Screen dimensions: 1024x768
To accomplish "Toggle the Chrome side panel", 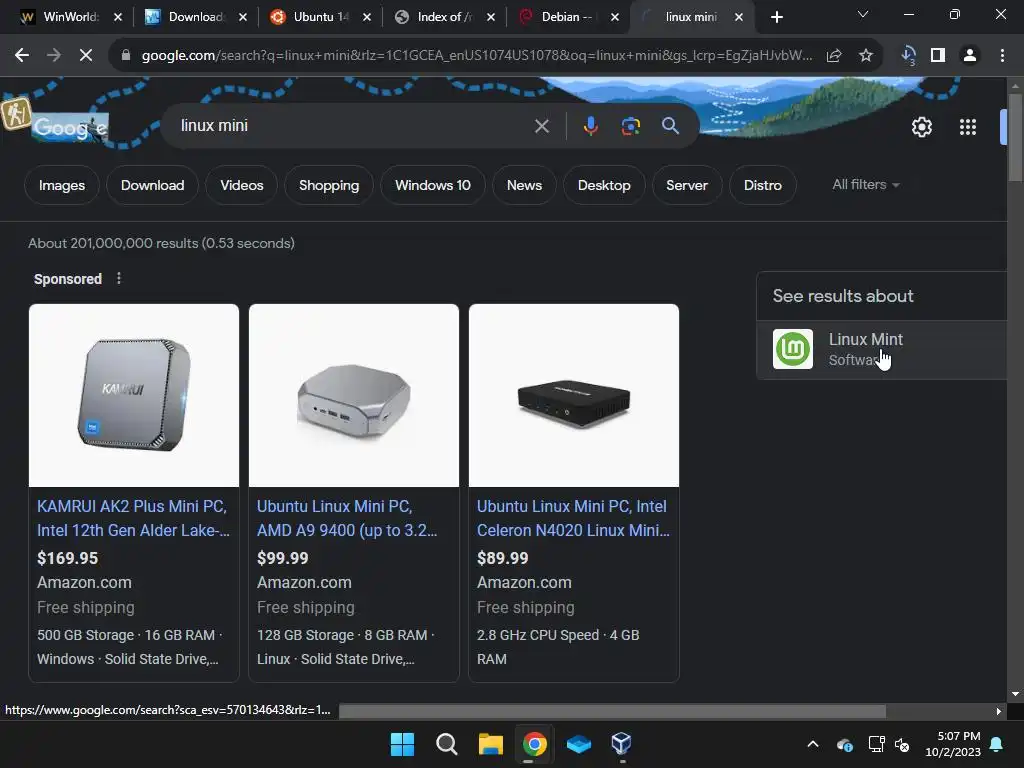I will pyautogui.click(x=938, y=56).
